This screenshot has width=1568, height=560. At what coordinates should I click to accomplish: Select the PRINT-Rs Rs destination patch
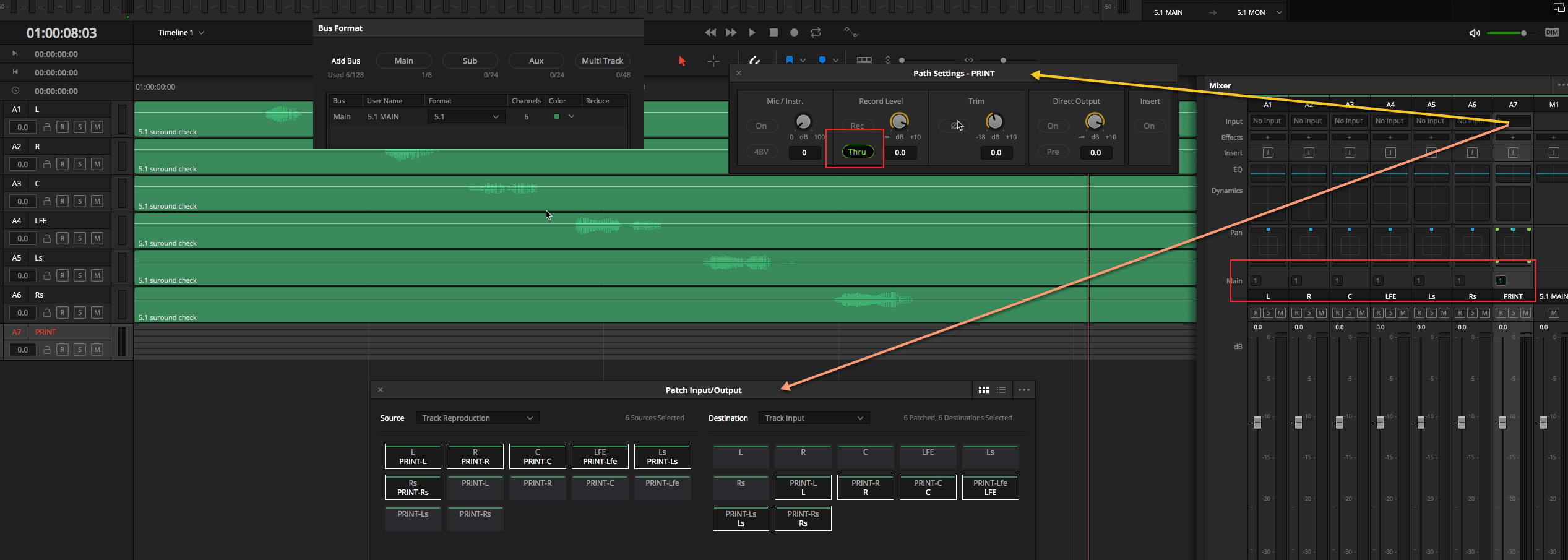click(x=803, y=519)
